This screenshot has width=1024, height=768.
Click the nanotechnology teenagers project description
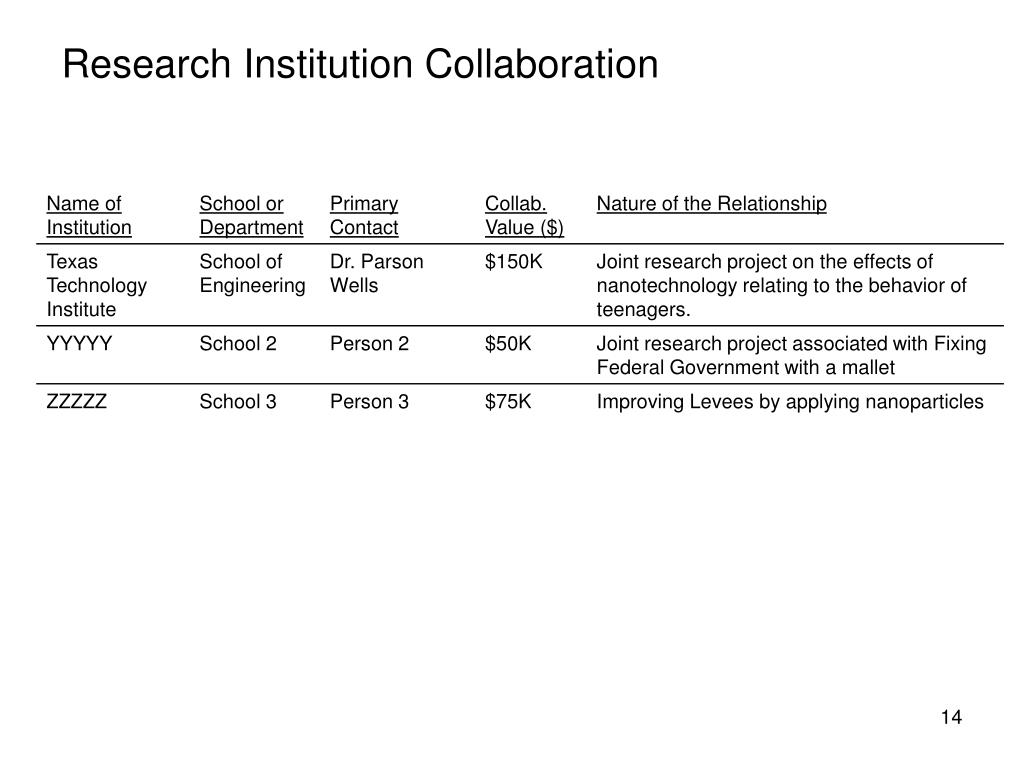click(782, 285)
